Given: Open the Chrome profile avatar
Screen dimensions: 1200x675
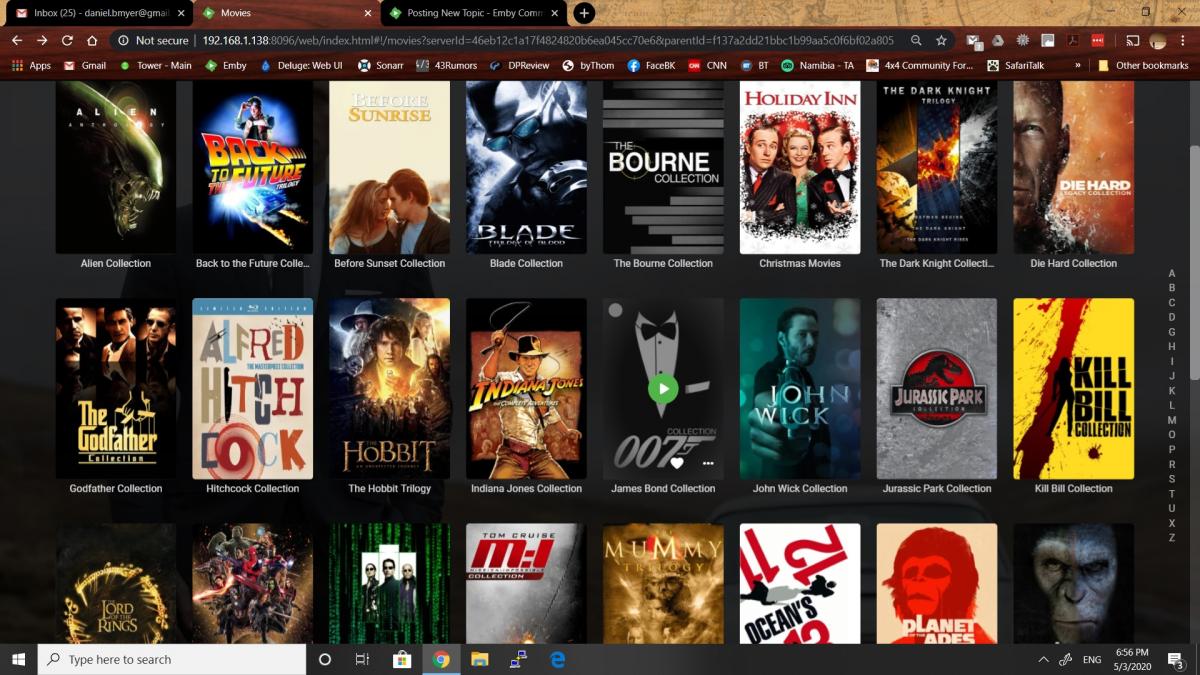Looking at the screenshot, I should coord(1158,40).
